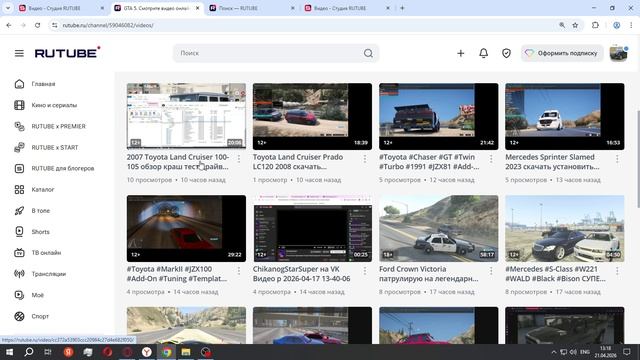
Task: Open options for #Toyota #MarkII #JZX100 video
Action: (239, 271)
